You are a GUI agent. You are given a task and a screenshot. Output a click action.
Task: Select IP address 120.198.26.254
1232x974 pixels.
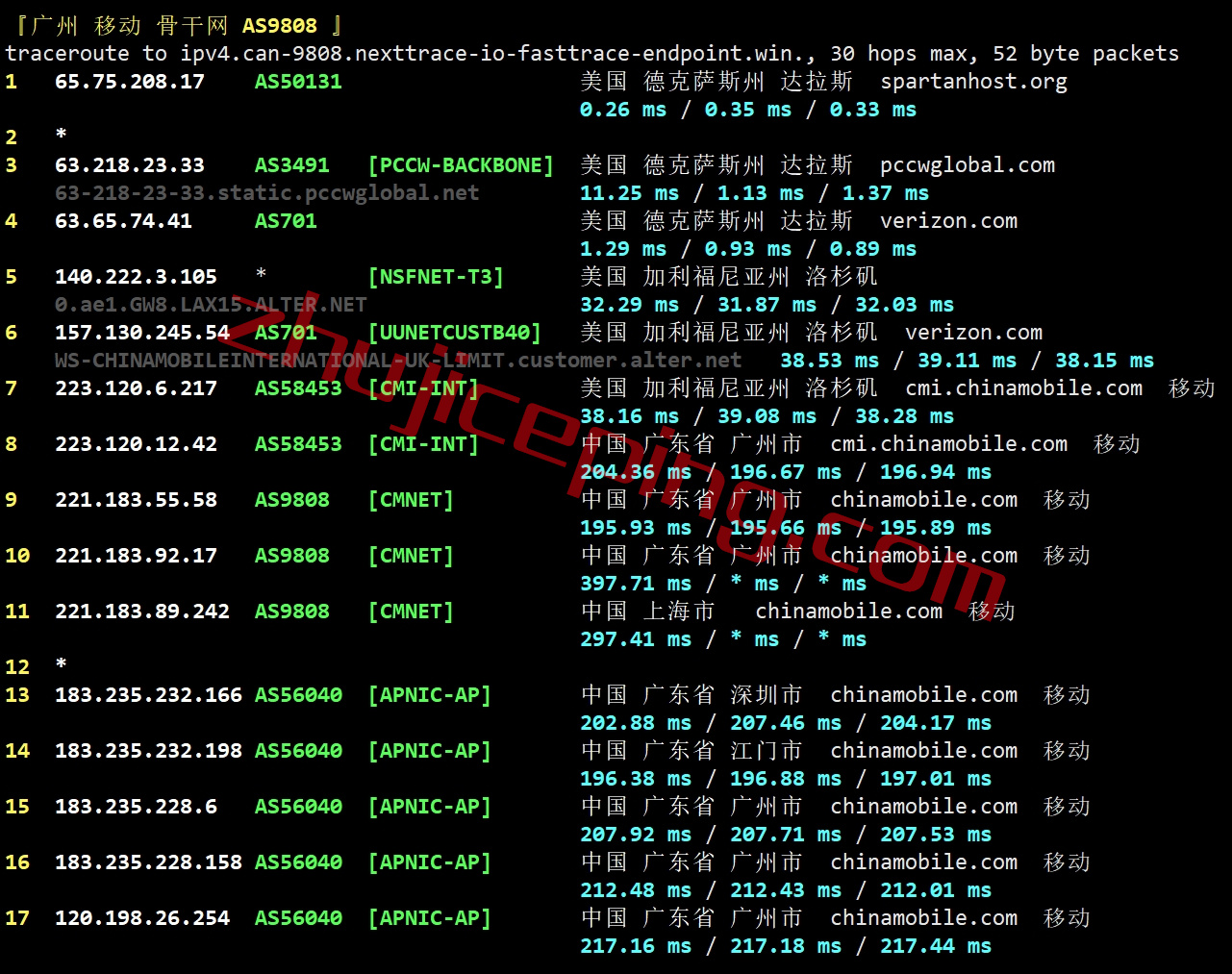tap(142, 918)
